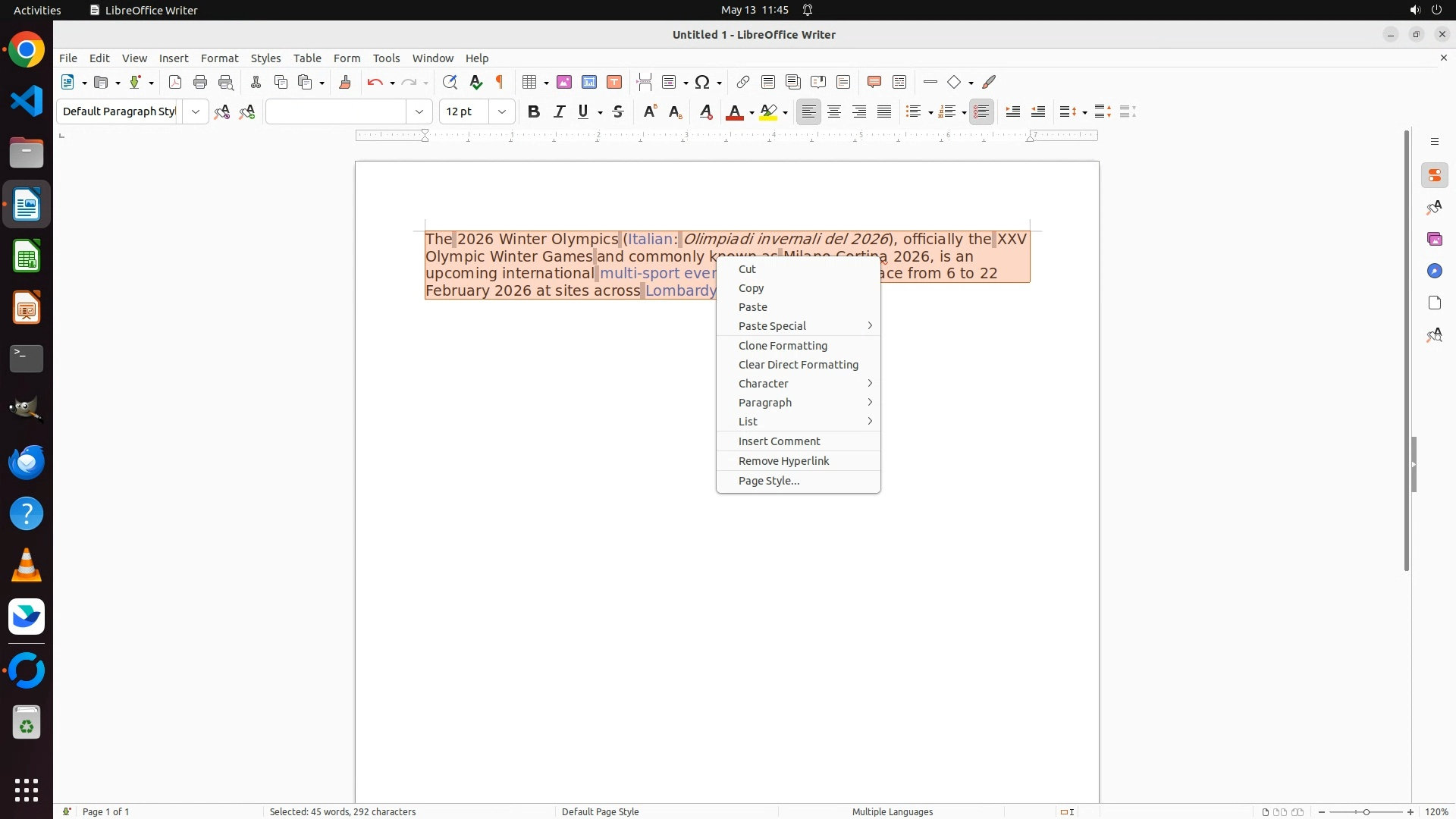Click the Insert Table icon
Viewport: 1456px width, 819px height.
click(x=530, y=82)
